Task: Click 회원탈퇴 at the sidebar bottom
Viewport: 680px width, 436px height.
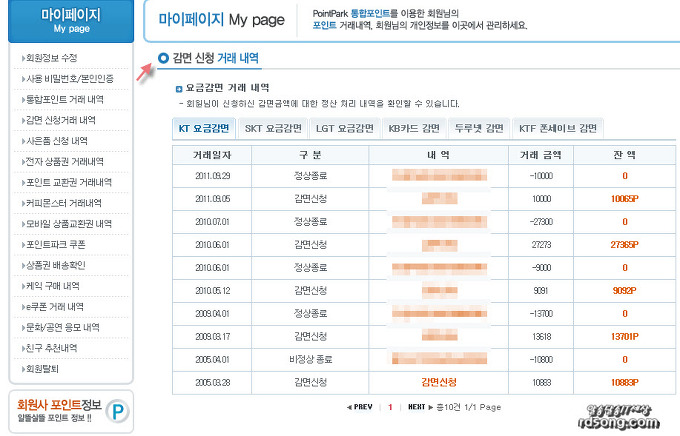Action: tap(47, 369)
